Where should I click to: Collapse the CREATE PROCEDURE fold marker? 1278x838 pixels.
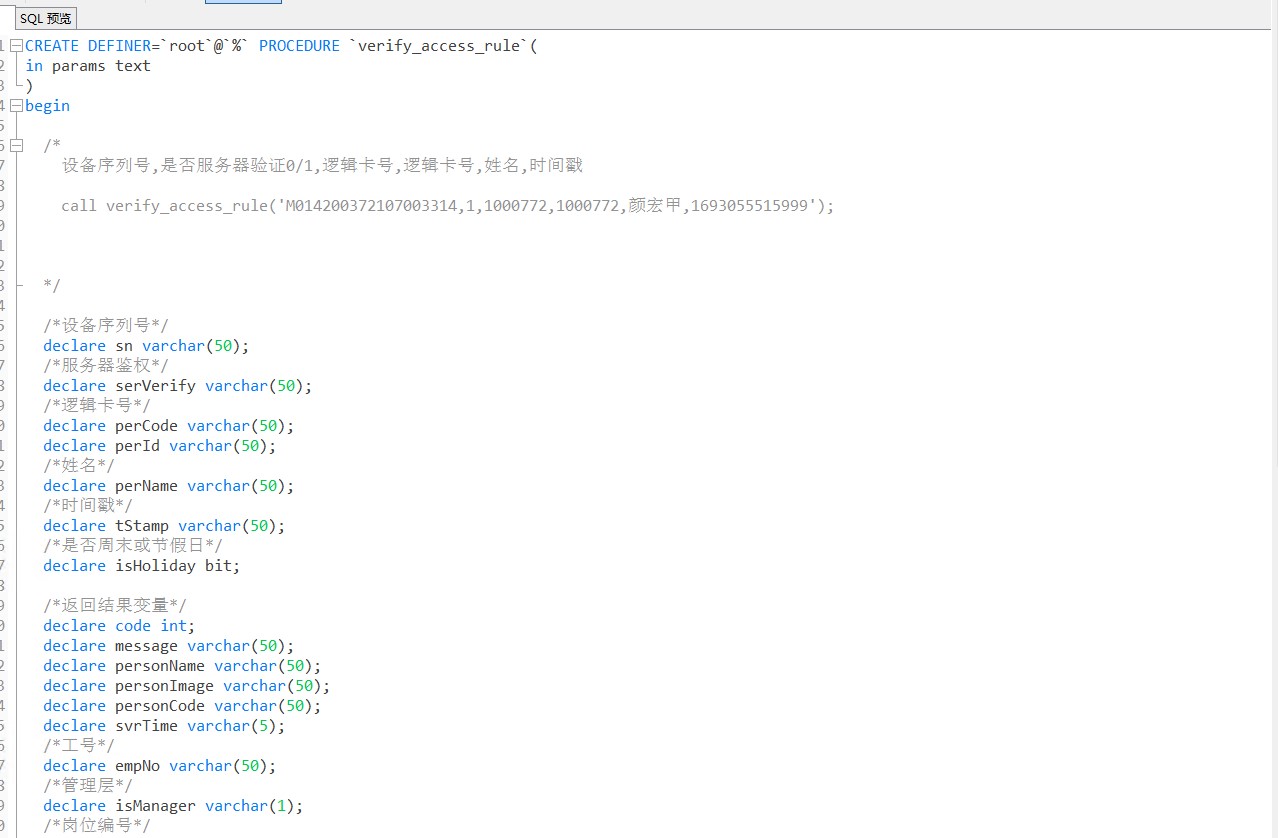pos(16,46)
